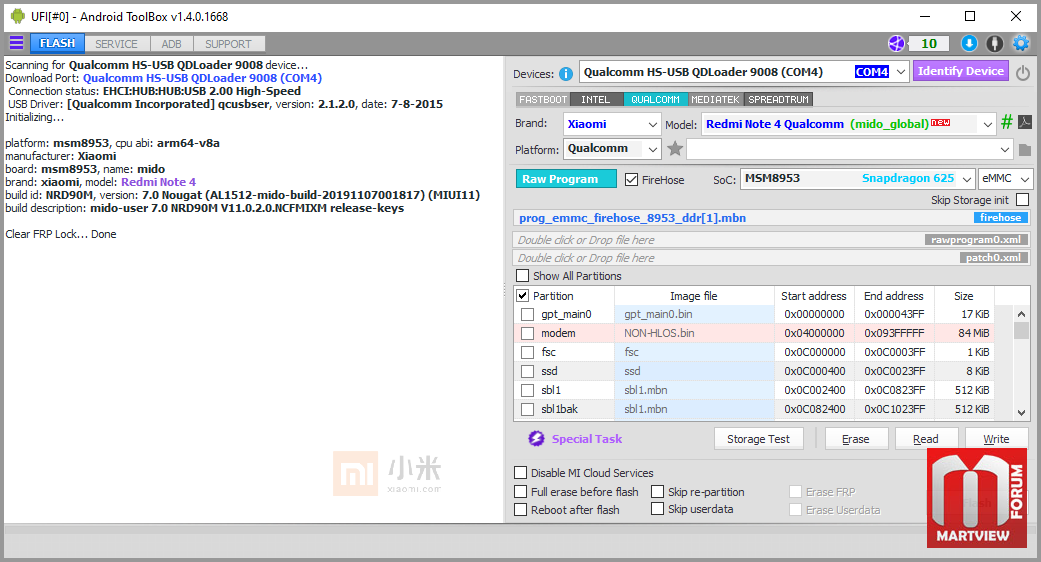Click the NON-HLOS.bin image file cell
Screen dimensions: 1041x562
(694, 333)
